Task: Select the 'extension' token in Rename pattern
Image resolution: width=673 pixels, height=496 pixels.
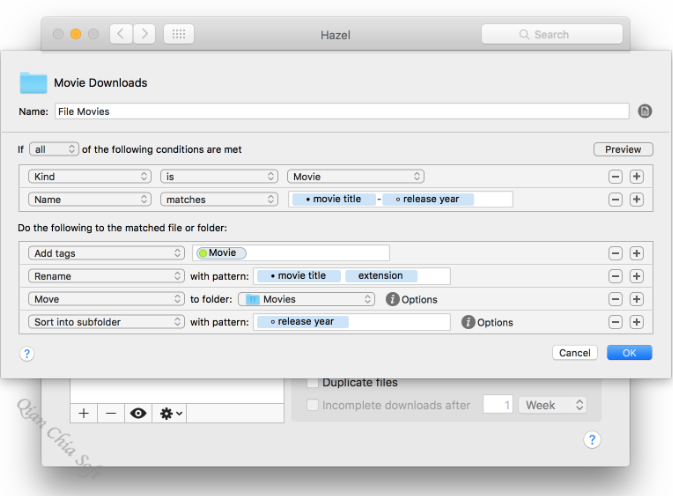Action: click(381, 276)
